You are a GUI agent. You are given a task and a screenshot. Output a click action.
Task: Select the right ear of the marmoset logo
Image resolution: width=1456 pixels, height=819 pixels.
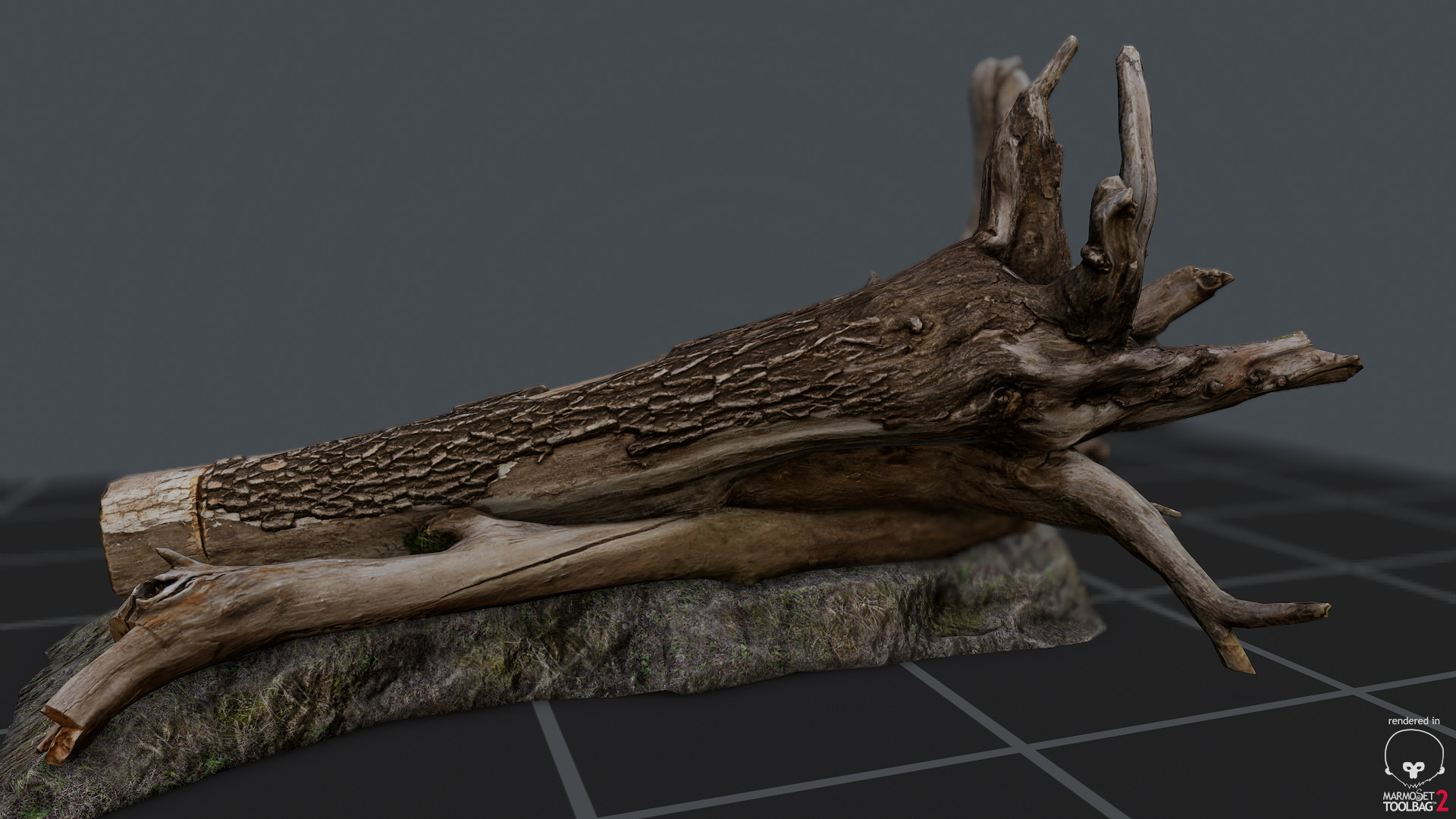pyautogui.click(x=1442, y=771)
